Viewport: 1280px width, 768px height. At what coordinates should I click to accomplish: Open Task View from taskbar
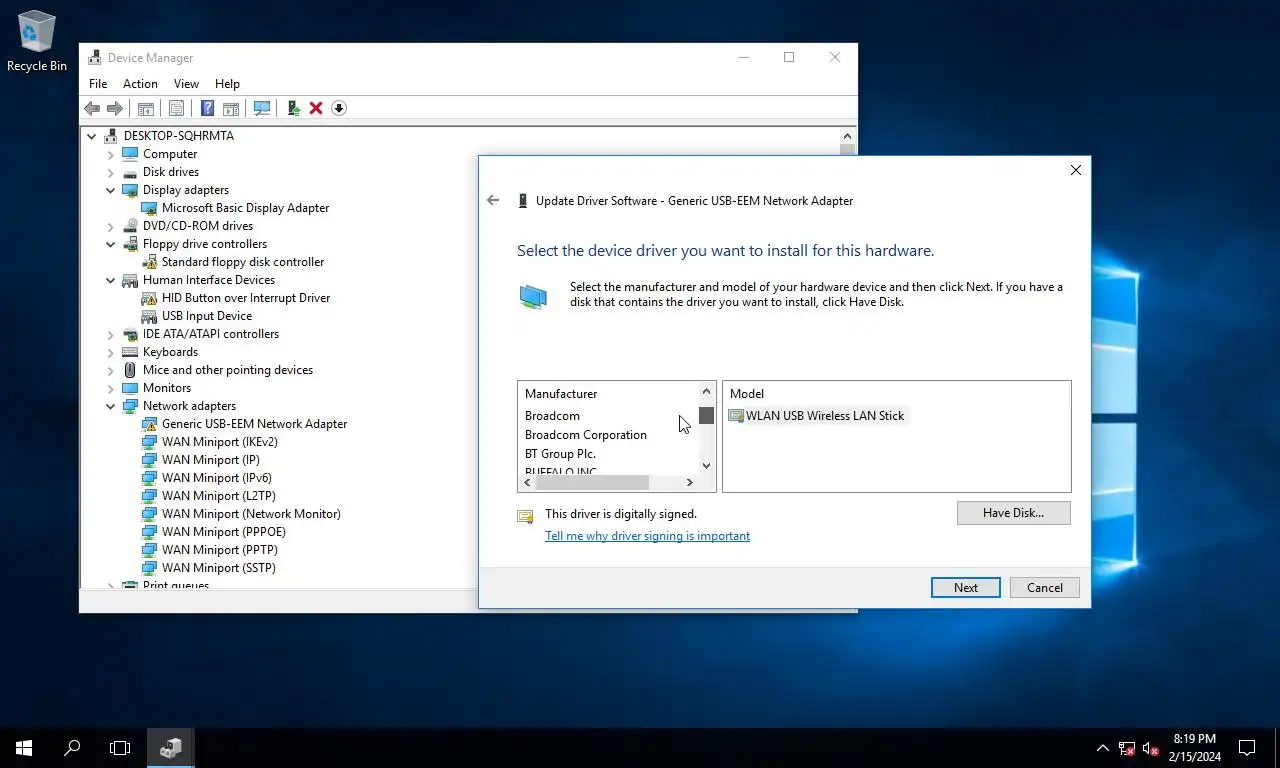[120, 747]
